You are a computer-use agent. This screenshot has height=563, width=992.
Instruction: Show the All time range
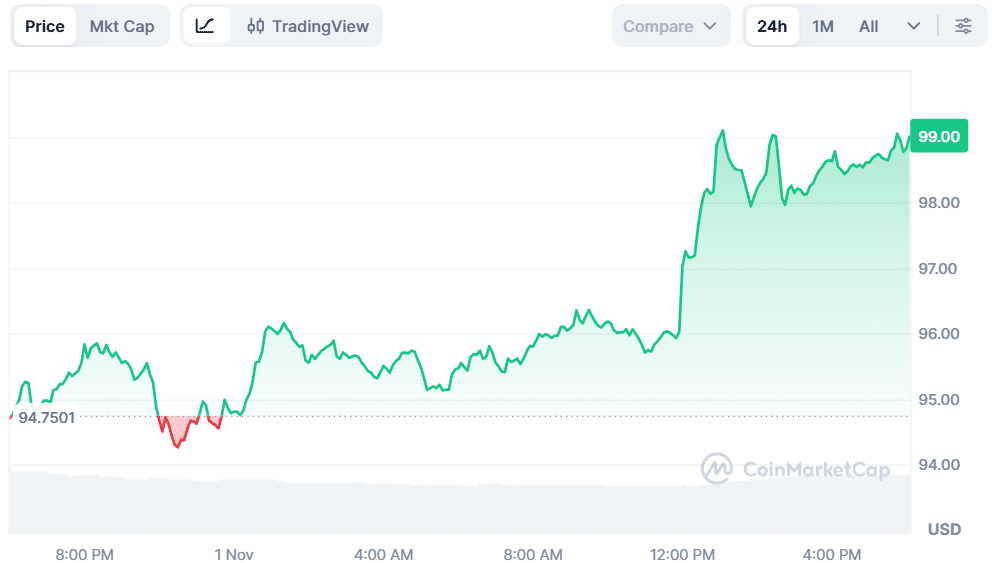pos(869,26)
